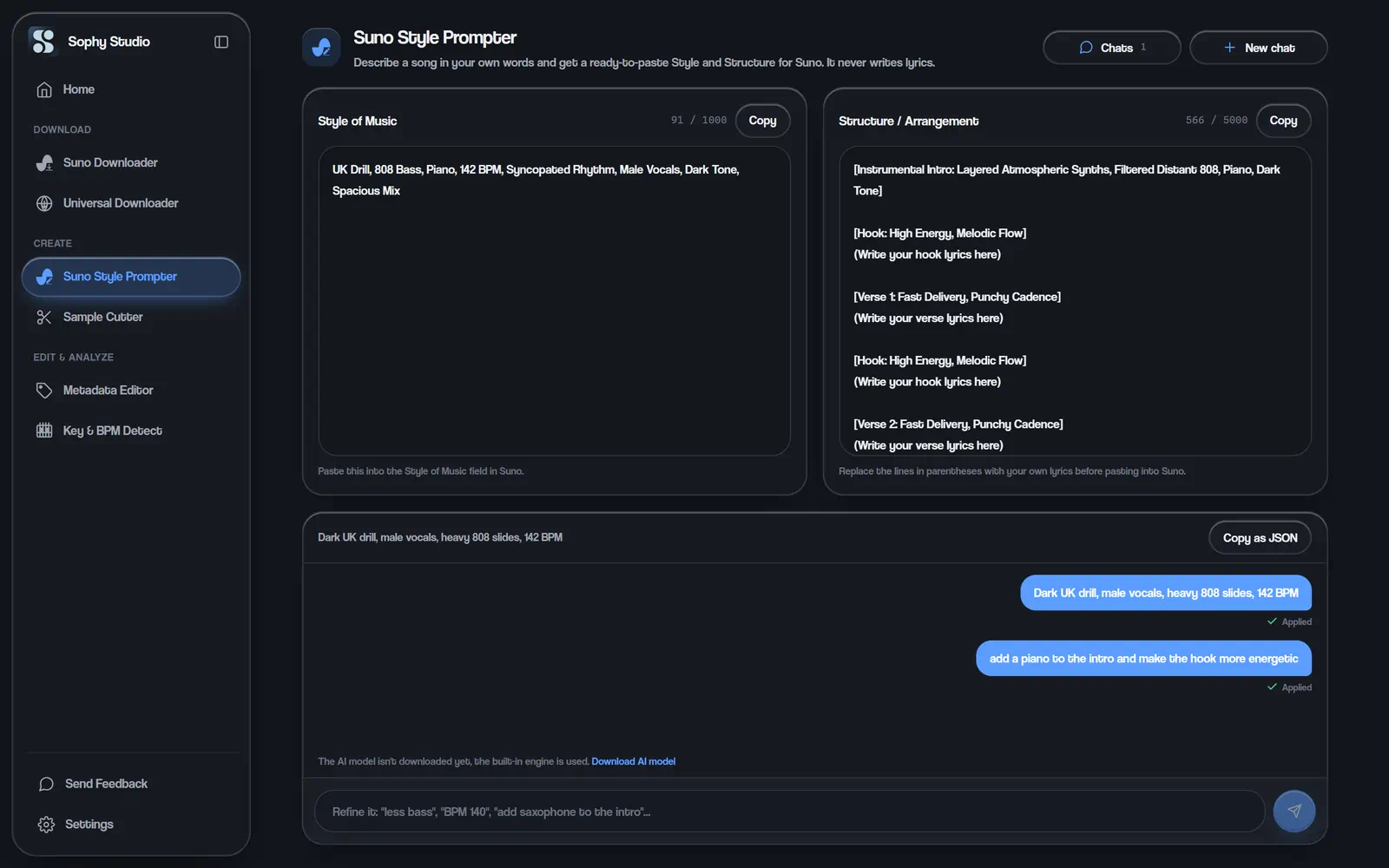The image size is (1389, 868).
Task: Click the Send Feedback speech bubble icon
Action: pos(47,784)
